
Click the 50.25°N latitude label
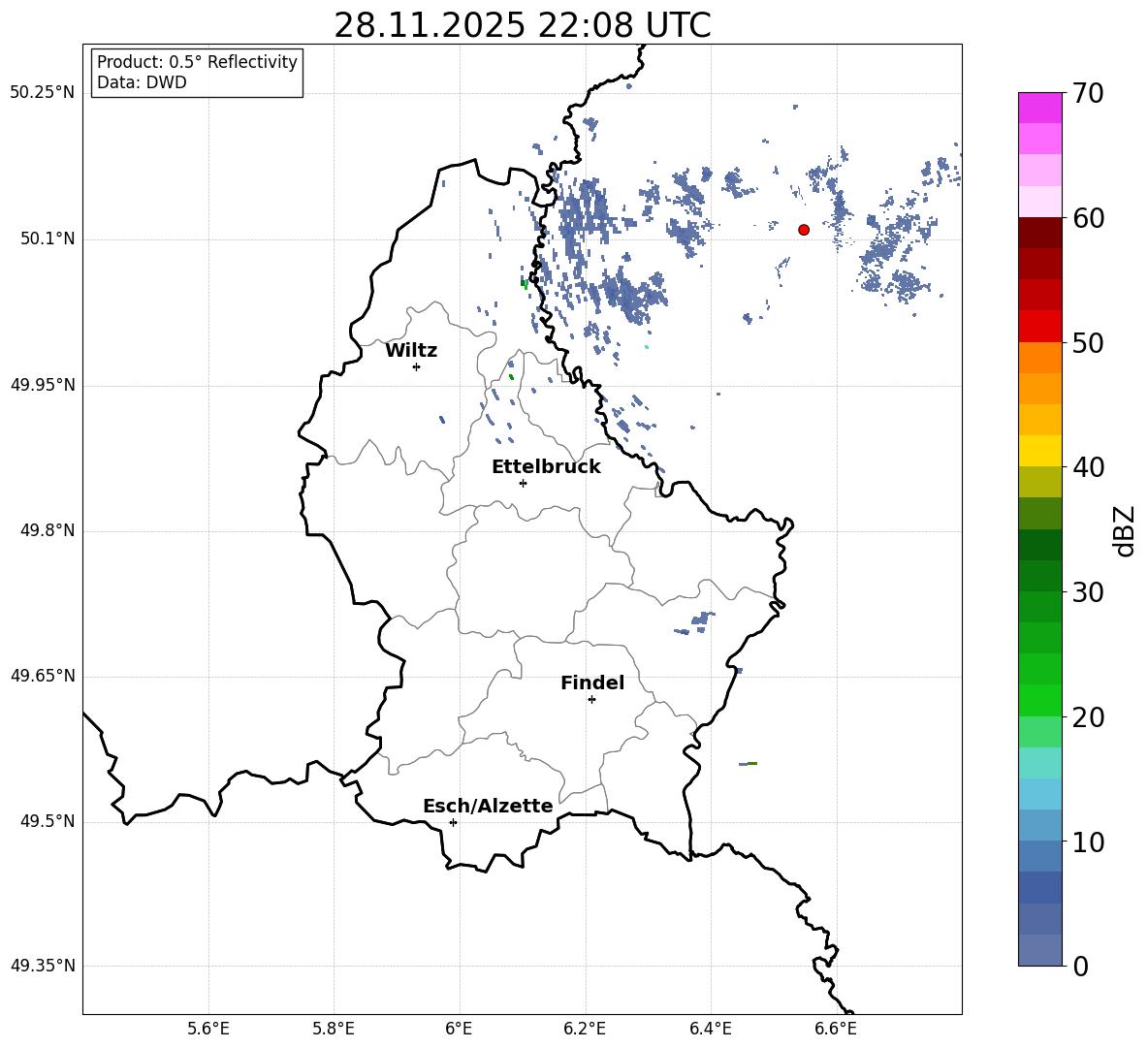tap(43, 93)
